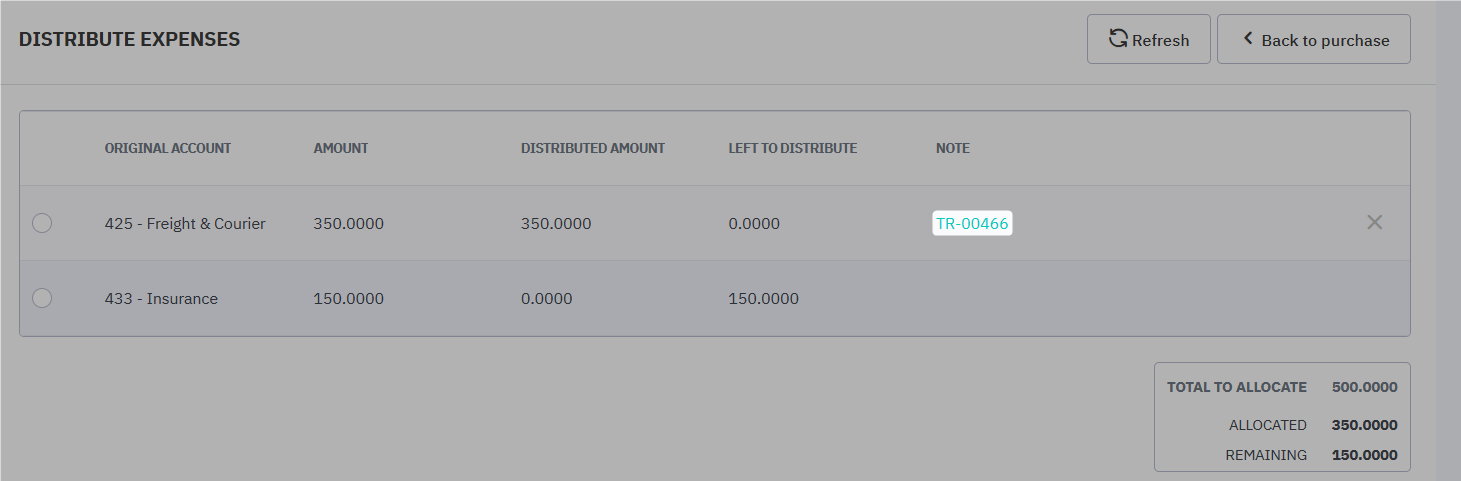Click the Back to purchase chevron icon

[x=1248, y=39]
